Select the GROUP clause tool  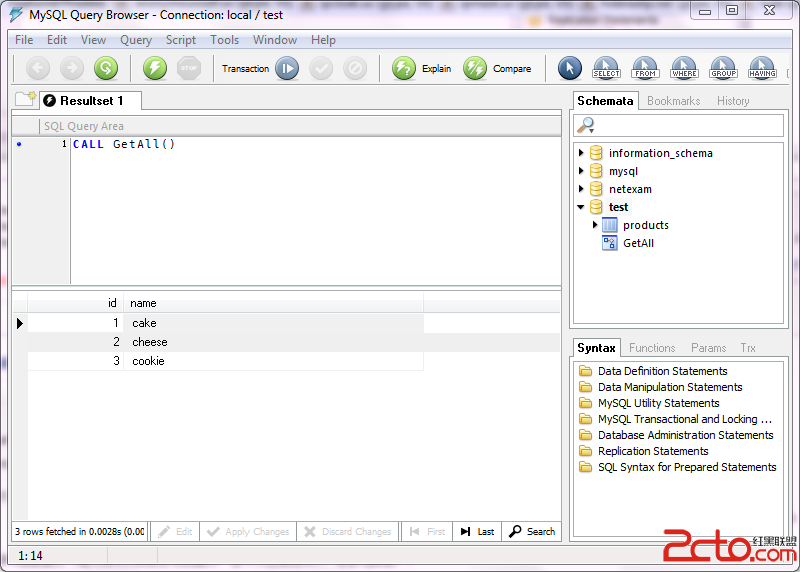(723, 68)
